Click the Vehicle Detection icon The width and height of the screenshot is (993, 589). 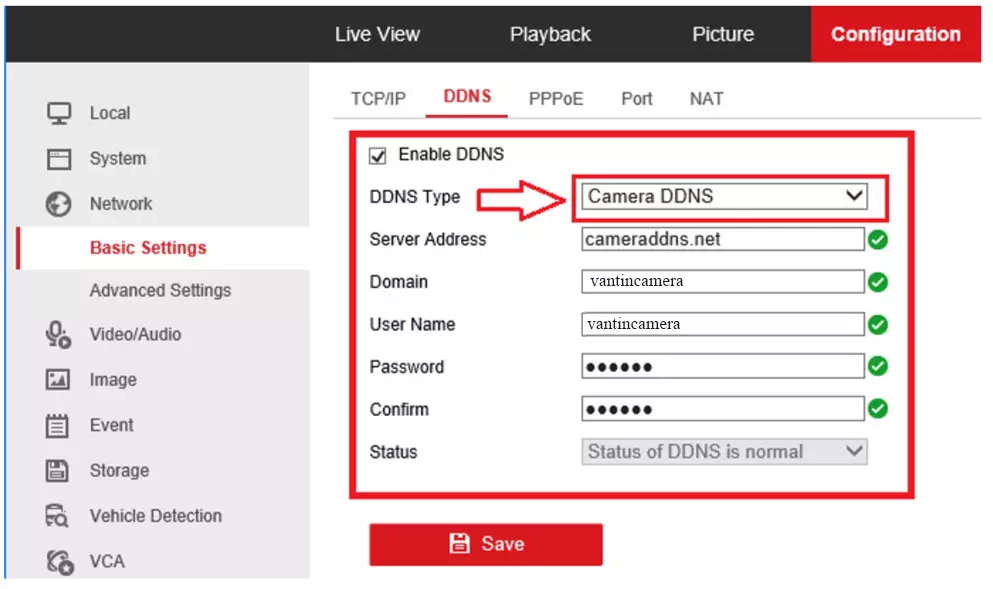[57, 516]
